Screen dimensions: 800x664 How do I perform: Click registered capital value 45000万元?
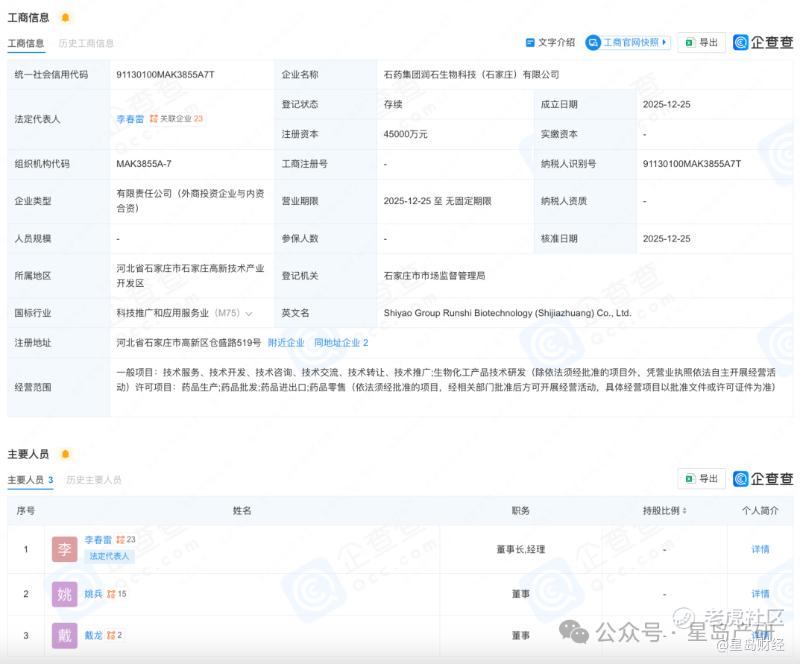(x=405, y=134)
